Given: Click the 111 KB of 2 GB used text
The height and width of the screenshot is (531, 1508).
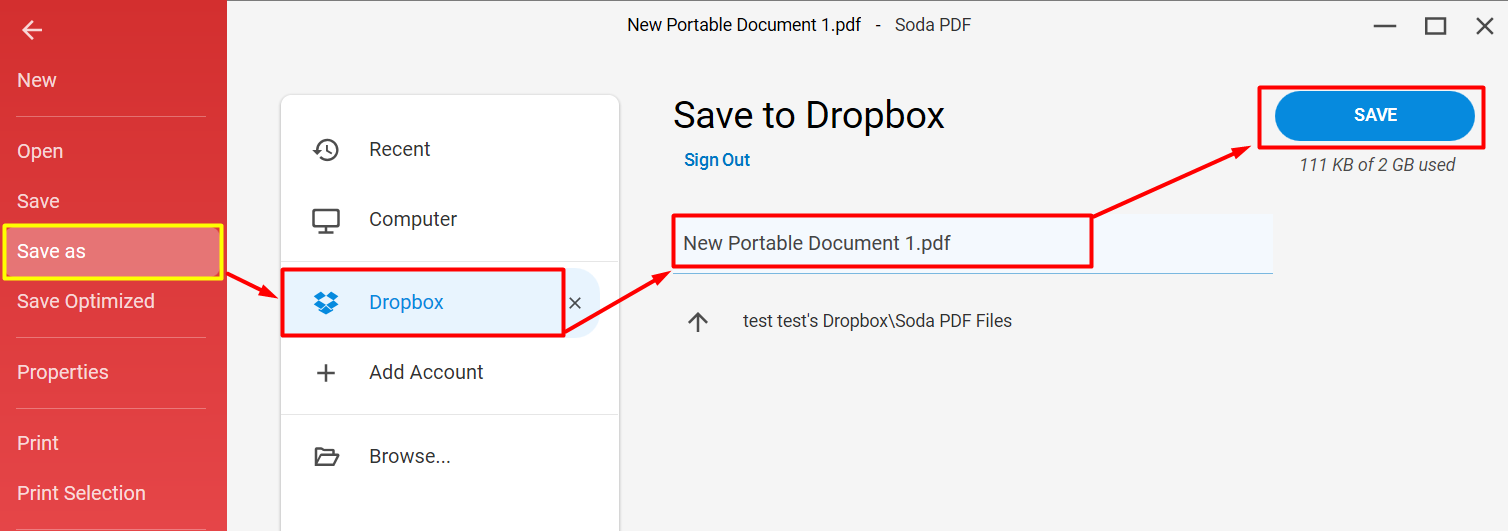Looking at the screenshot, I should [1377, 165].
